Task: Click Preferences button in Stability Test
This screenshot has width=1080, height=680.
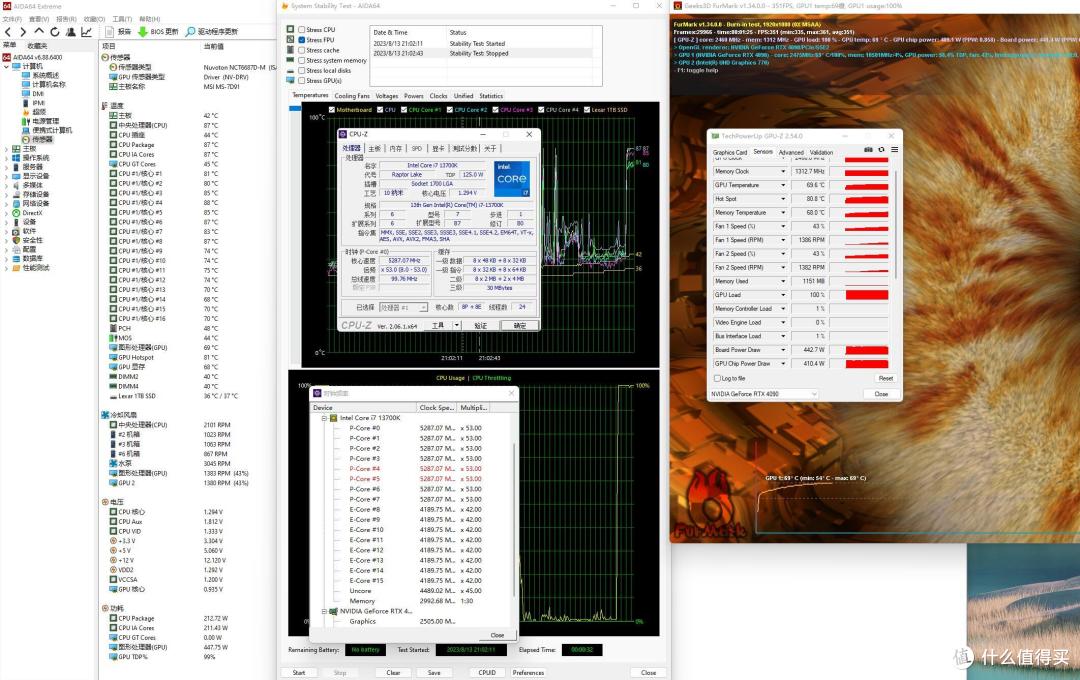Action: (x=528, y=672)
